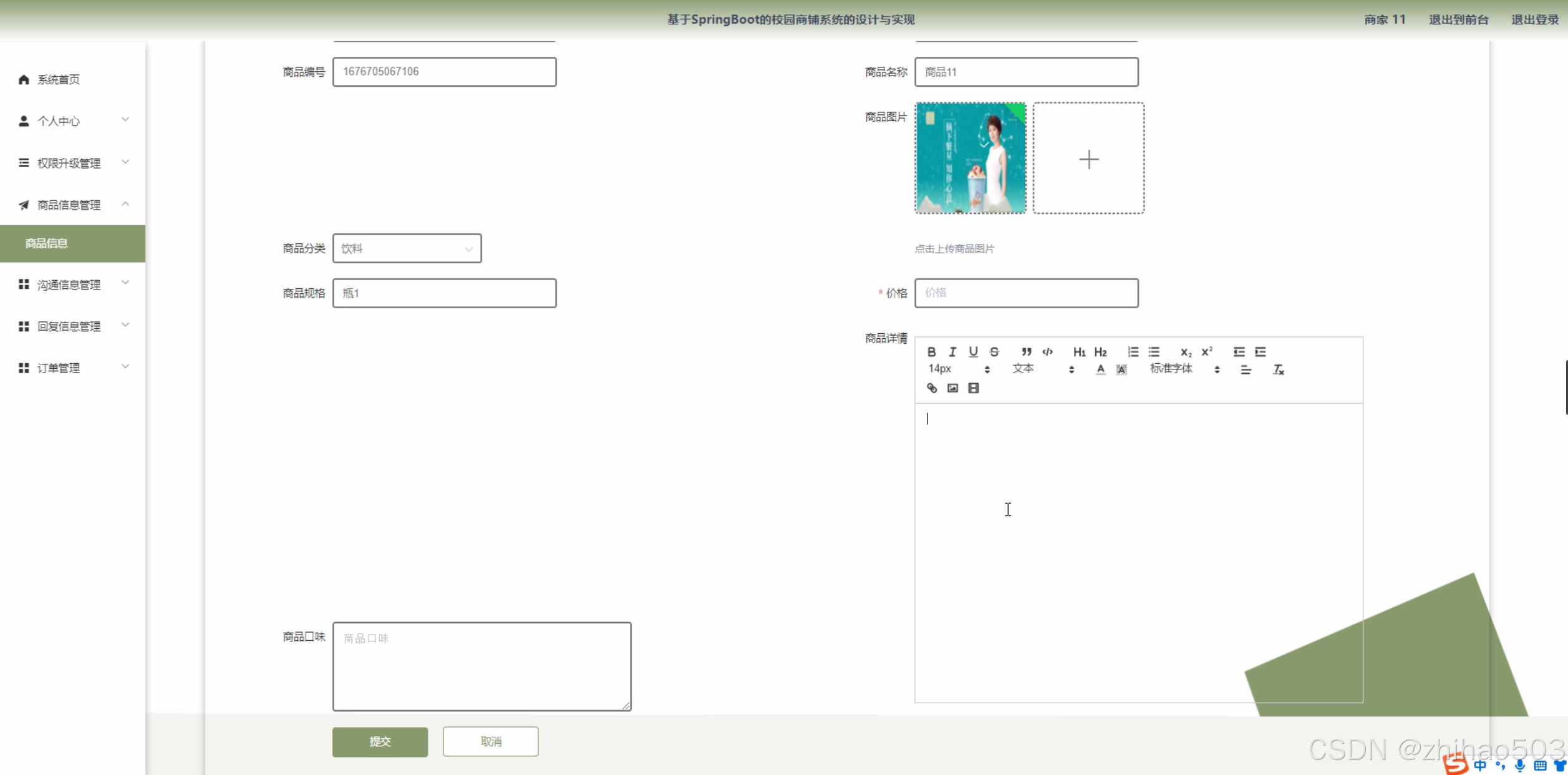Screen dimensions: 1568x775
Task: Insert a code block
Action: coord(1048,352)
